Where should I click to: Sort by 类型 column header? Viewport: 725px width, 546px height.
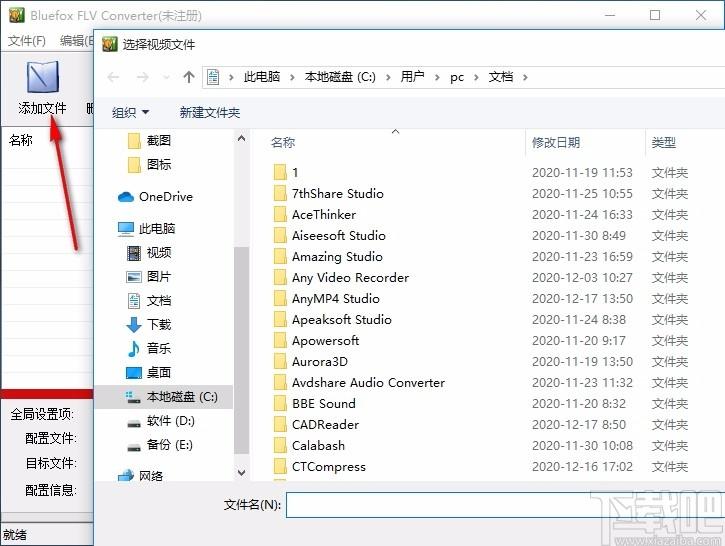point(664,142)
